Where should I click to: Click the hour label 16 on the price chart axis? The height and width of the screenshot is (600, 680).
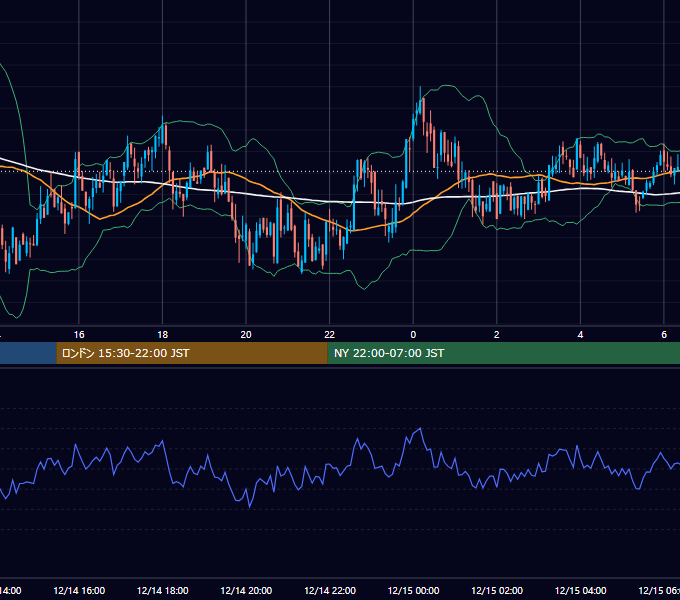pos(79,335)
